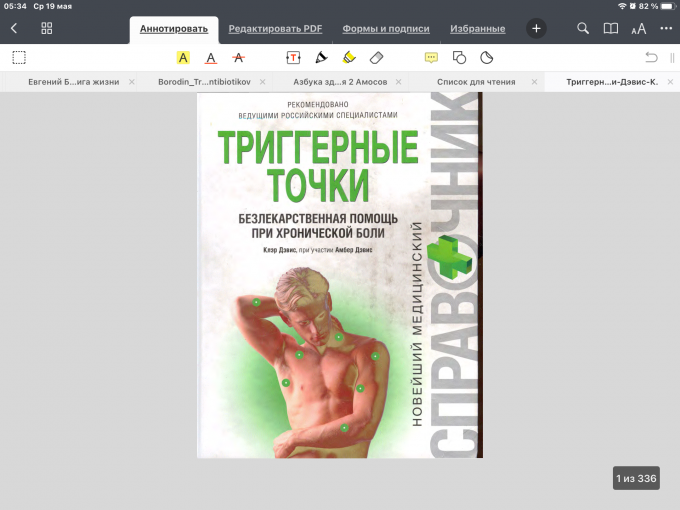This screenshot has width=680, height=510.
Task: Open the Список для чтения tab
Action: 476,82
